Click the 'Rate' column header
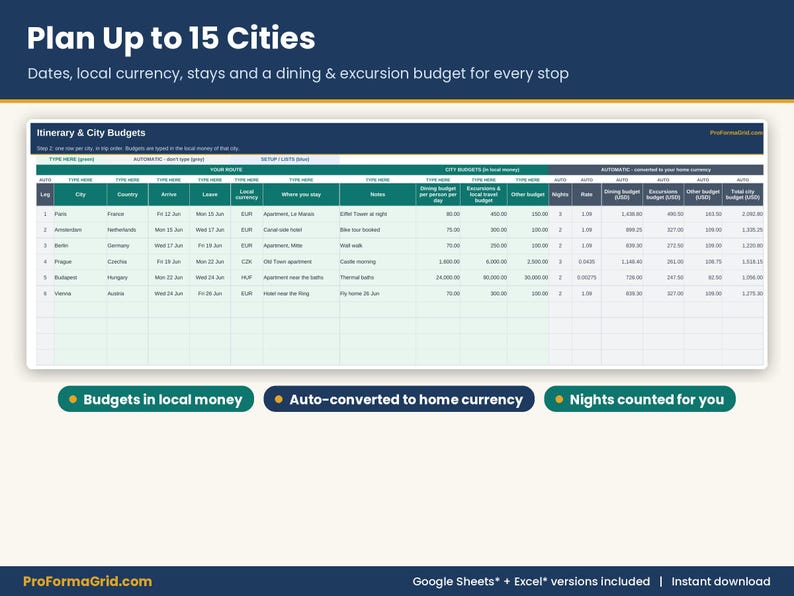This screenshot has height=596, width=794. pyautogui.click(x=586, y=194)
